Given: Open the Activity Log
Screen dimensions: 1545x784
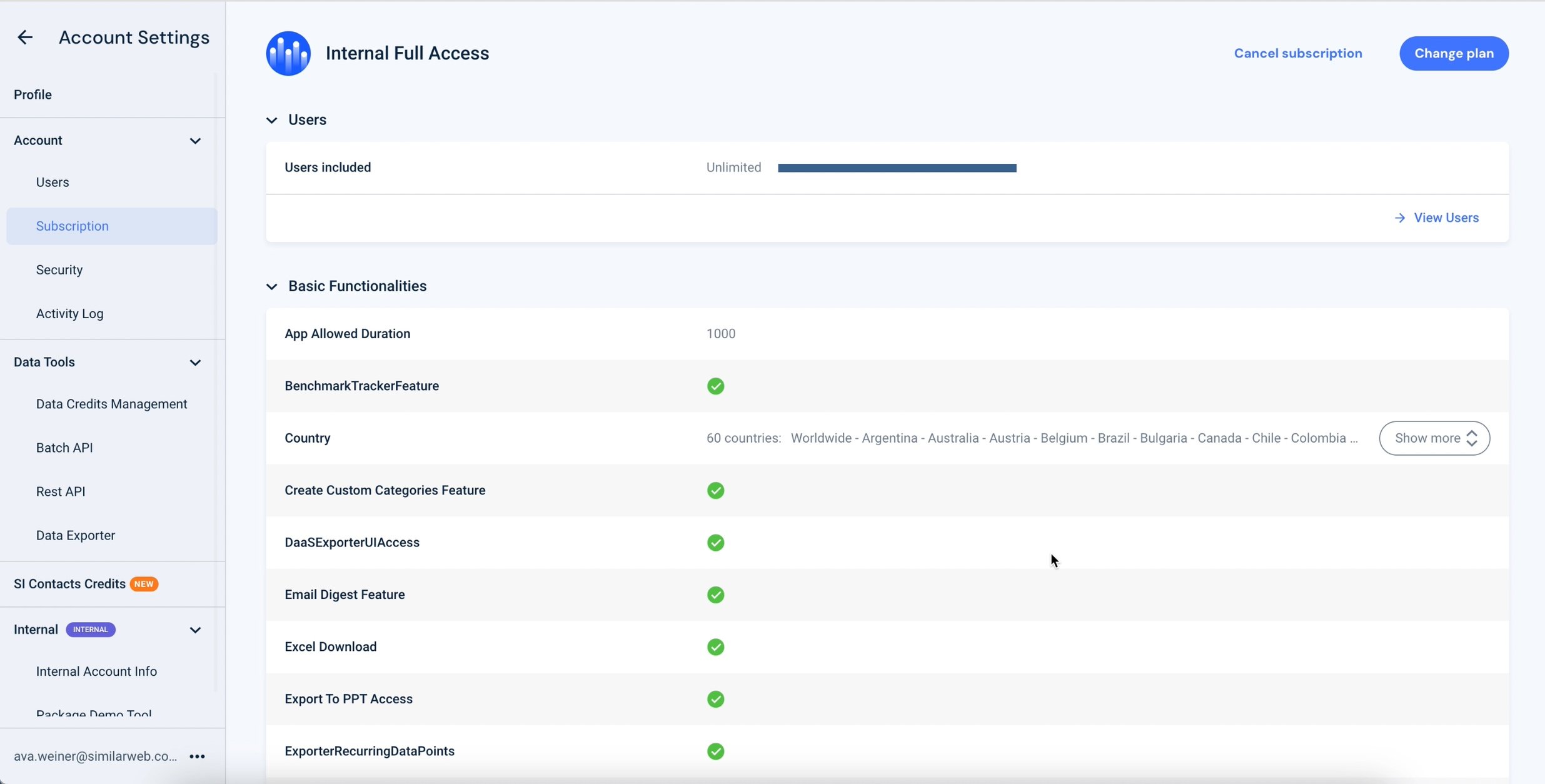Looking at the screenshot, I should tap(69, 314).
